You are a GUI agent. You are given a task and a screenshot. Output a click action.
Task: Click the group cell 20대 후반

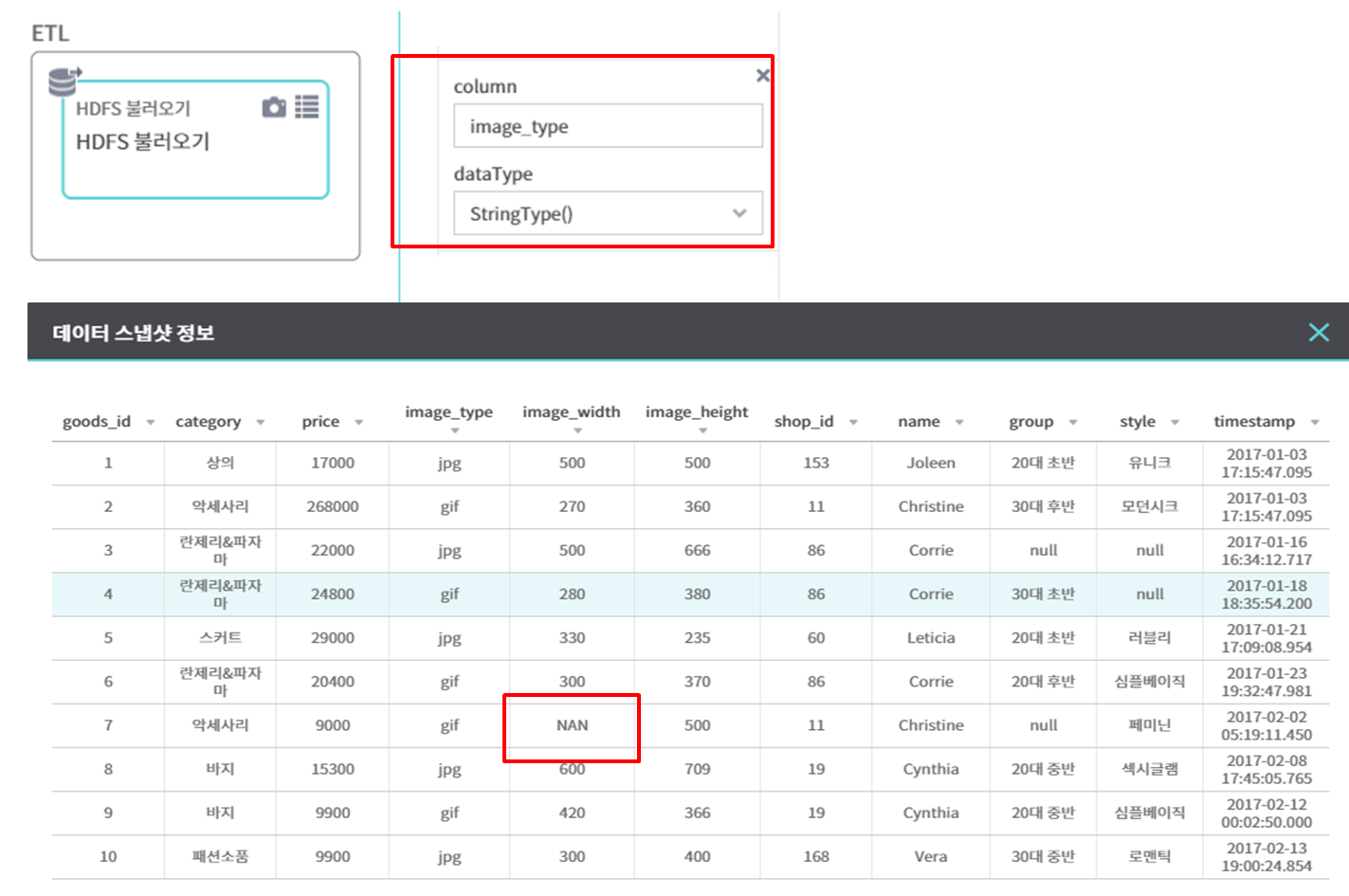1043,682
